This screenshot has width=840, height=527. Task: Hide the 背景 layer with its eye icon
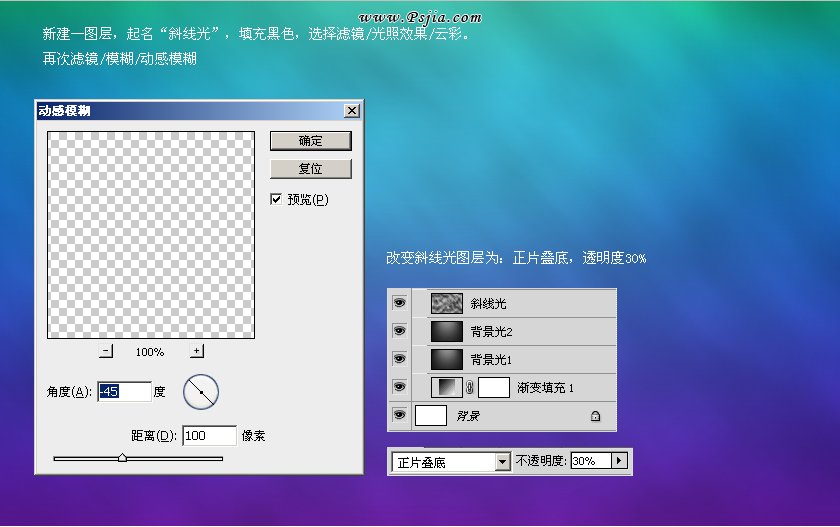(x=400, y=415)
